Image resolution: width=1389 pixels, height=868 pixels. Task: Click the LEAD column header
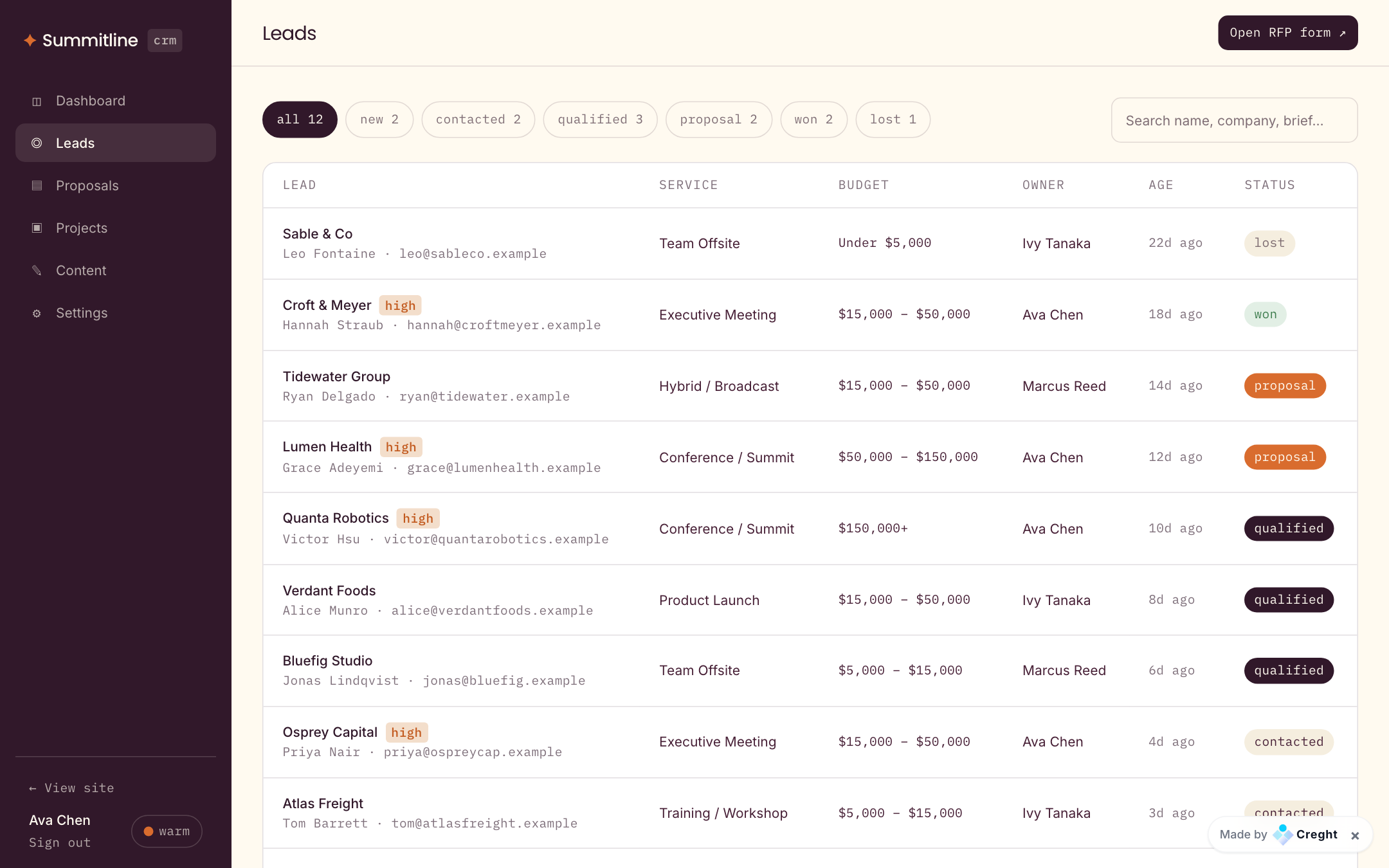tap(300, 185)
